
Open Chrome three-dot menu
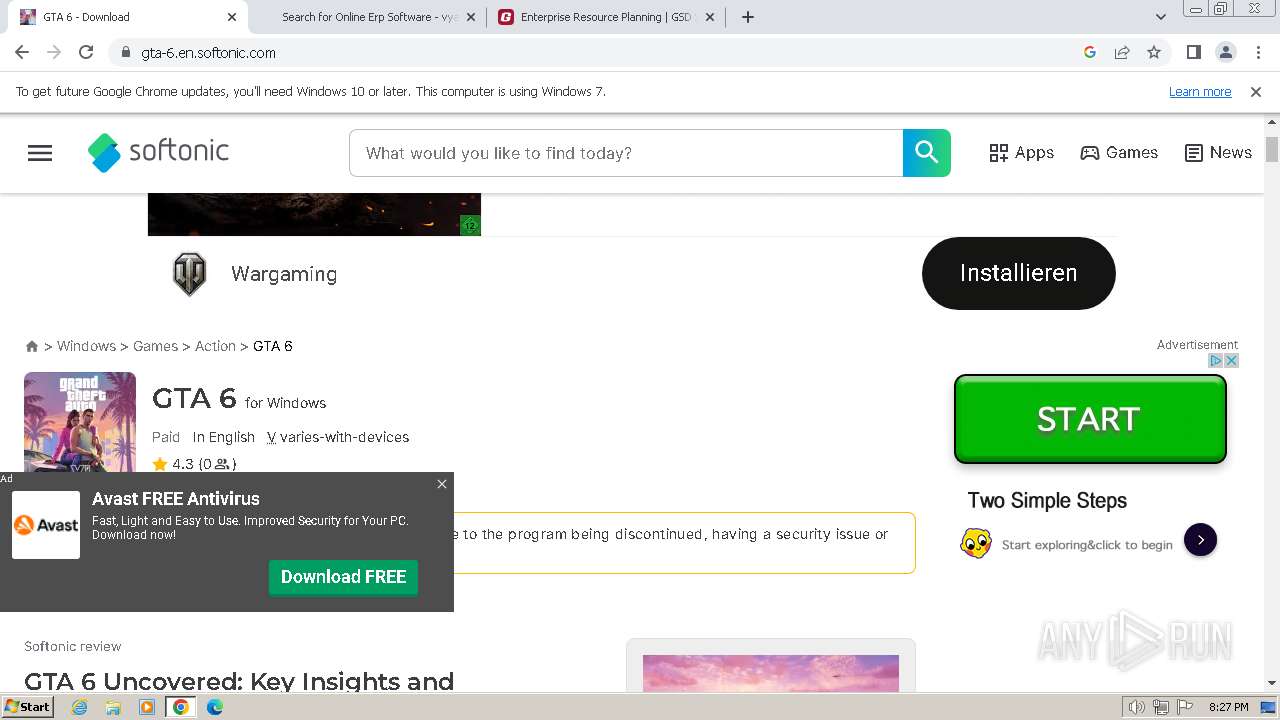pyautogui.click(x=1257, y=52)
